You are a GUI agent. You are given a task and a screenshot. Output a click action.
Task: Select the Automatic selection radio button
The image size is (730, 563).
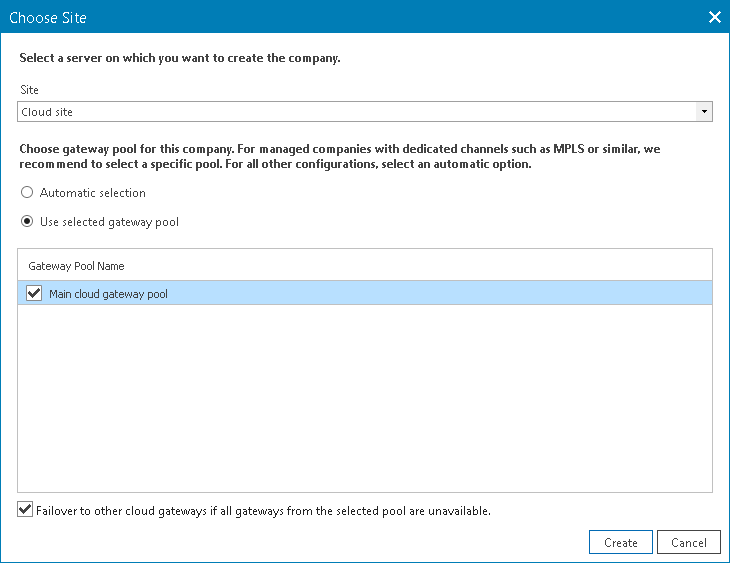(x=27, y=193)
